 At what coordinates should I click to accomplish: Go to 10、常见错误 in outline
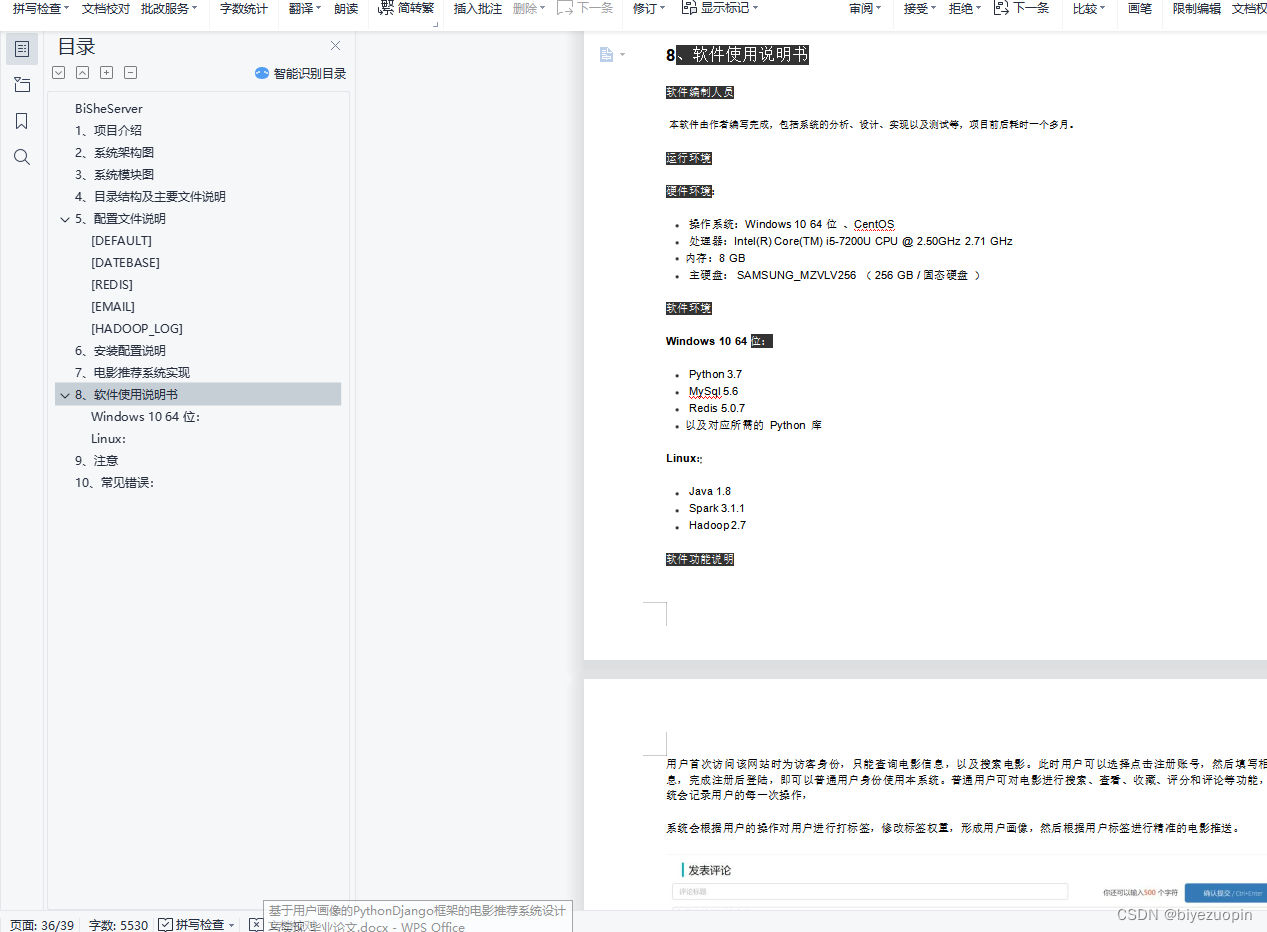point(114,482)
